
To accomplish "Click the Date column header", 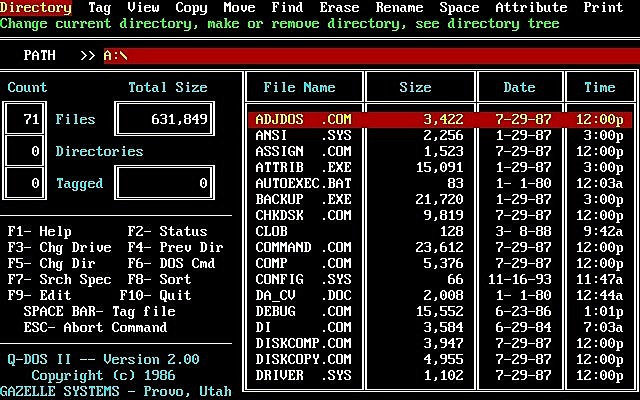I will pyautogui.click(x=519, y=87).
